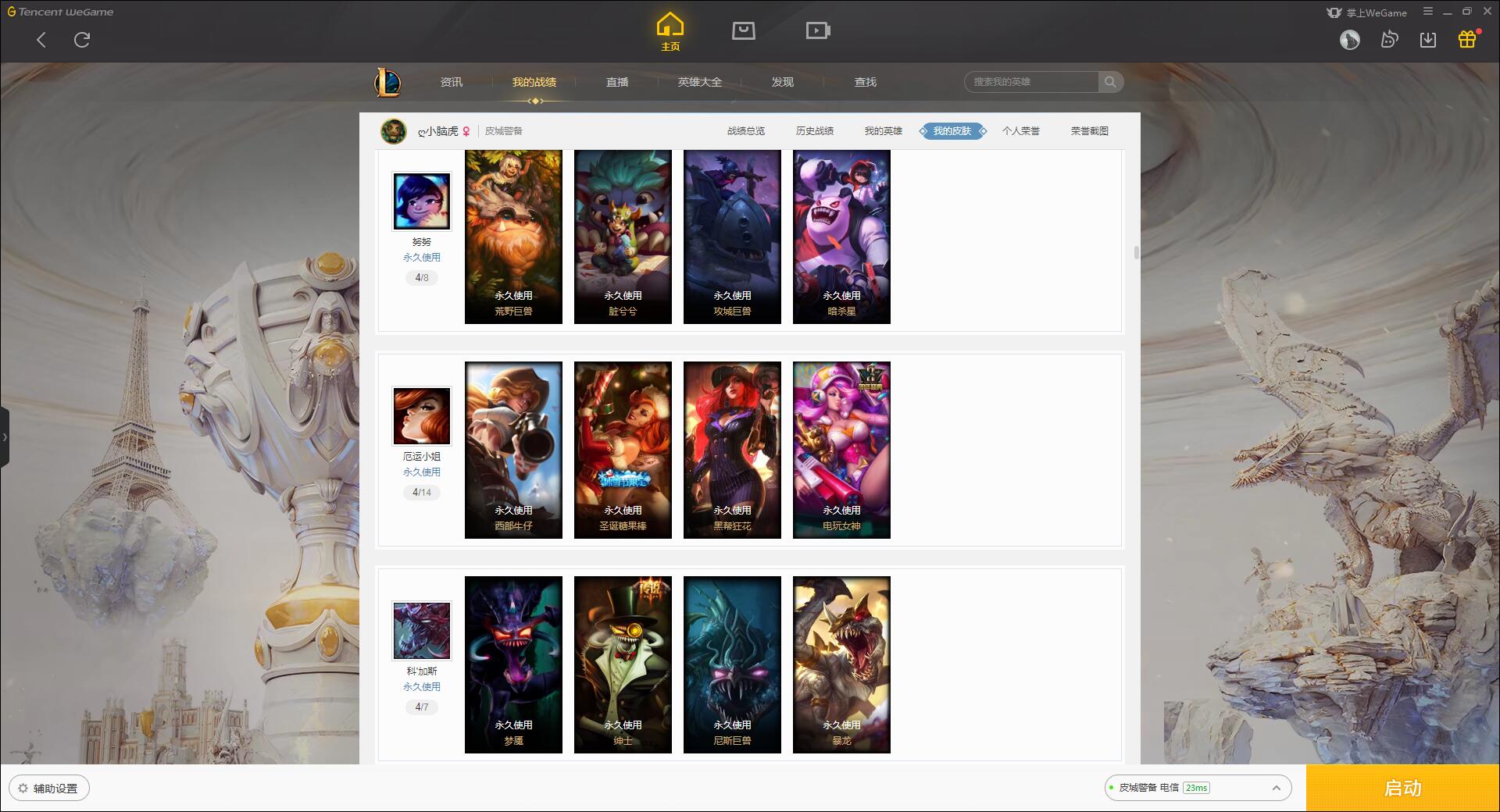The width and height of the screenshot is (1500, 812).
Task: Click the refresh arrow icon
Action: click(x=82, y=40)
